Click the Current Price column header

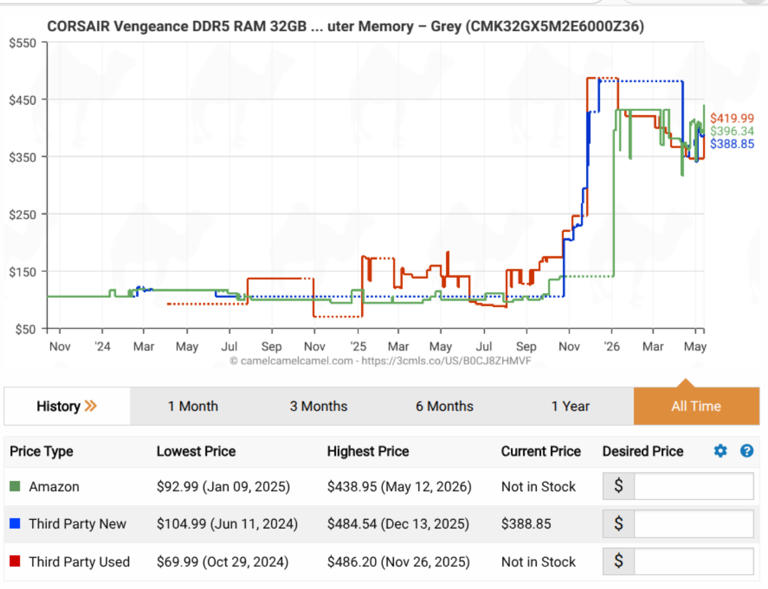pos(541,451)
